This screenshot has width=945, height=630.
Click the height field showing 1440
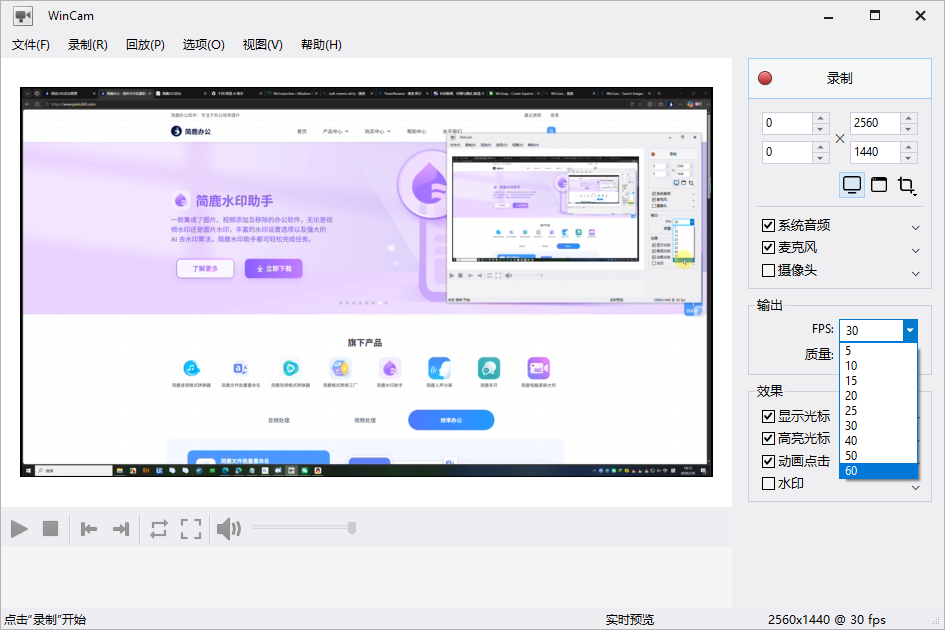click(875, 152)
